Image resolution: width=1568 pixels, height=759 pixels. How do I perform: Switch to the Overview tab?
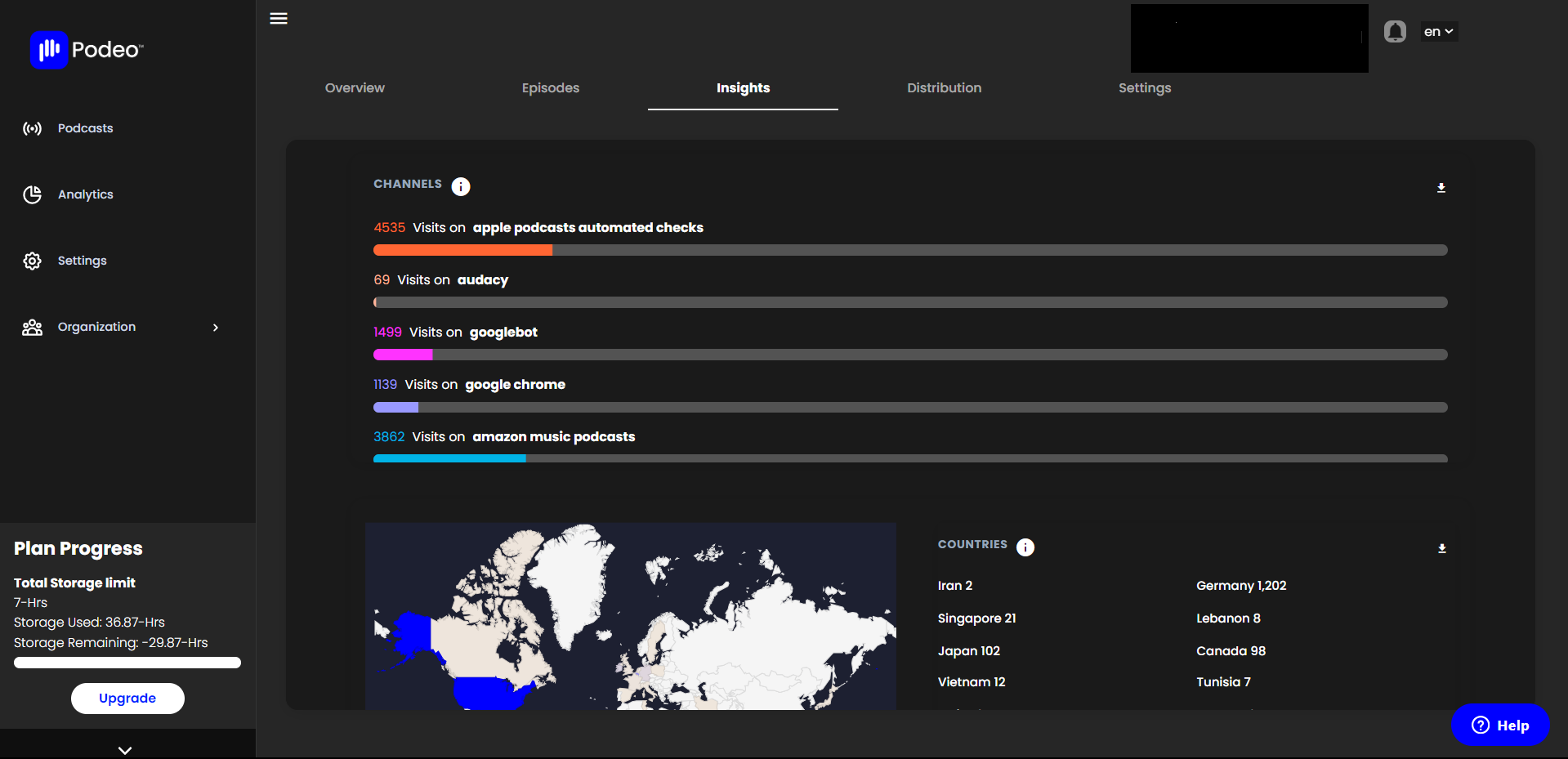point(355,88)
